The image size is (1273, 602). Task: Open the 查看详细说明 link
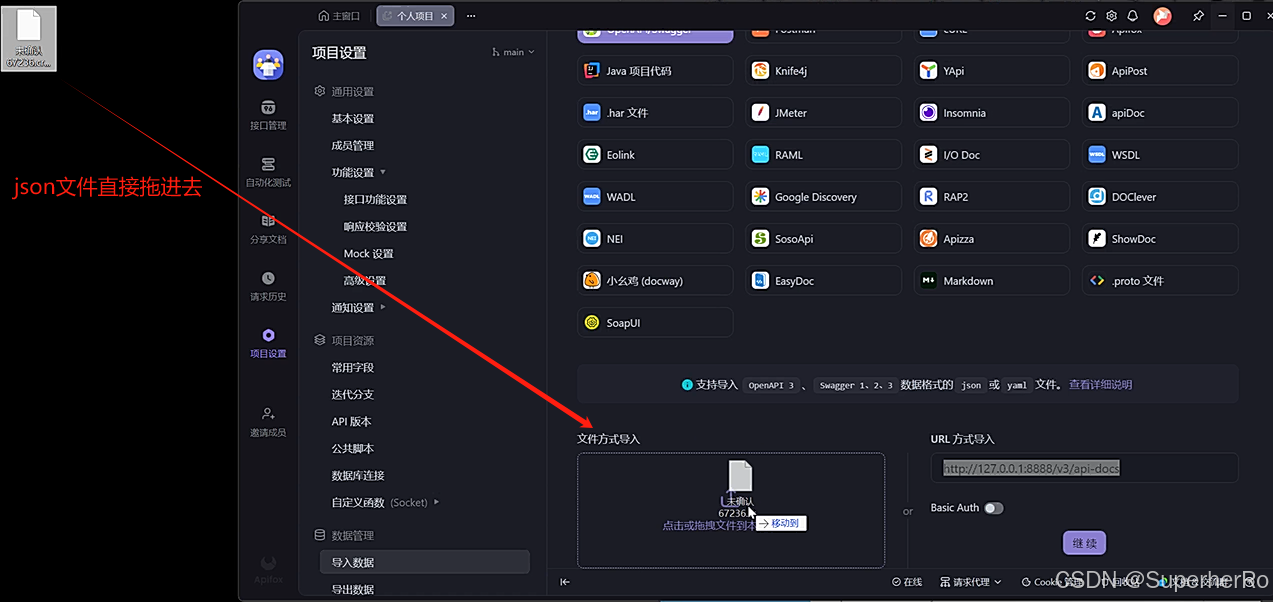1100,384
